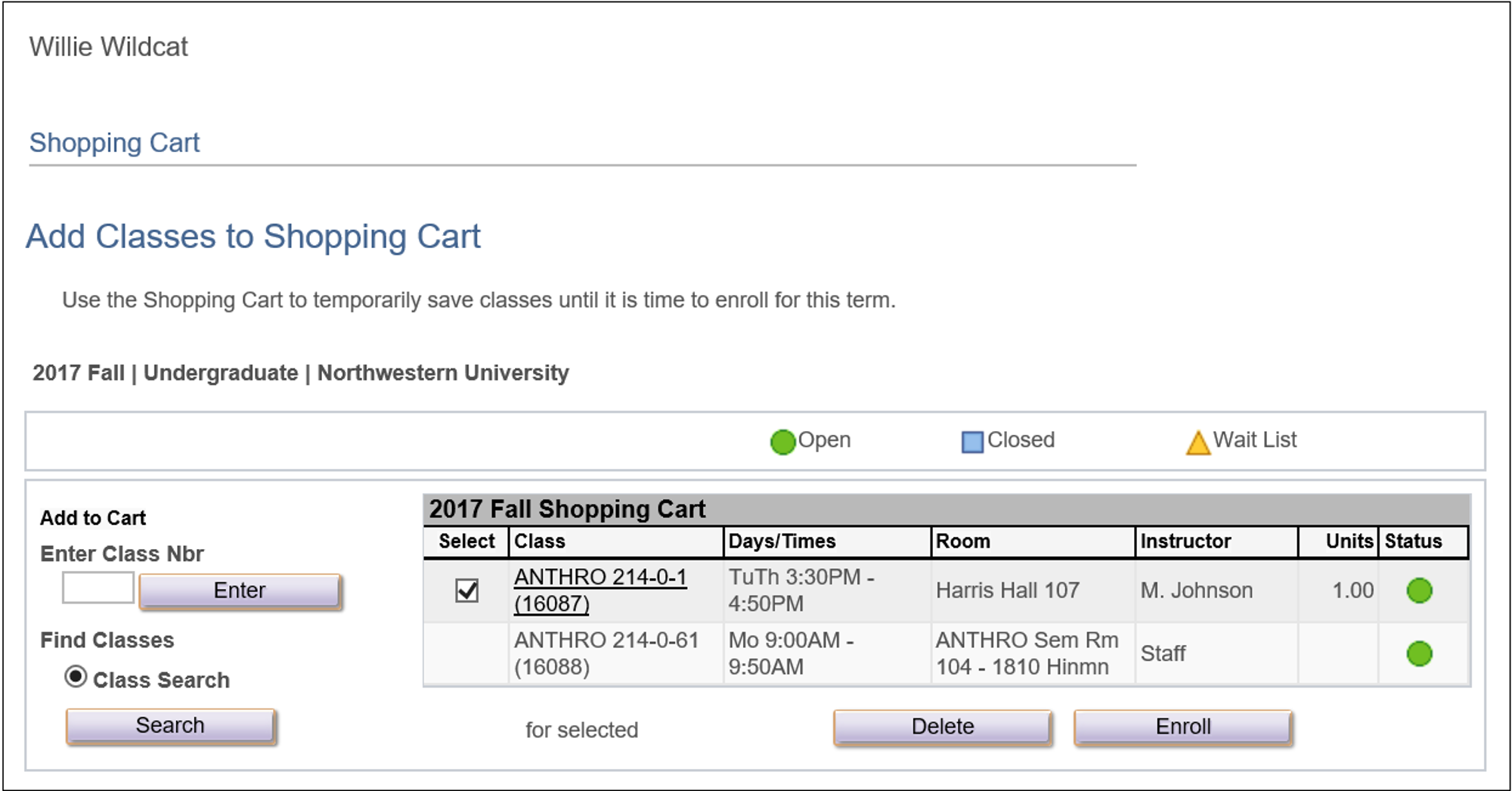Image resolution: width=1512 pixels, height=791 pixels.
Task: Enroll in the selected classes
Action: pos(1182,727)
